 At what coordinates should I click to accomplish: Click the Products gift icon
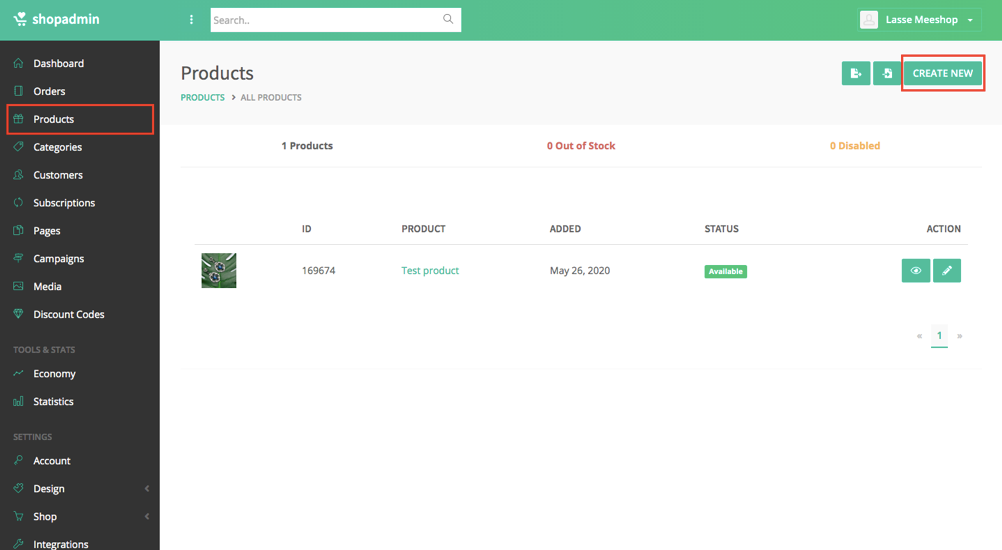coord(19,119)
